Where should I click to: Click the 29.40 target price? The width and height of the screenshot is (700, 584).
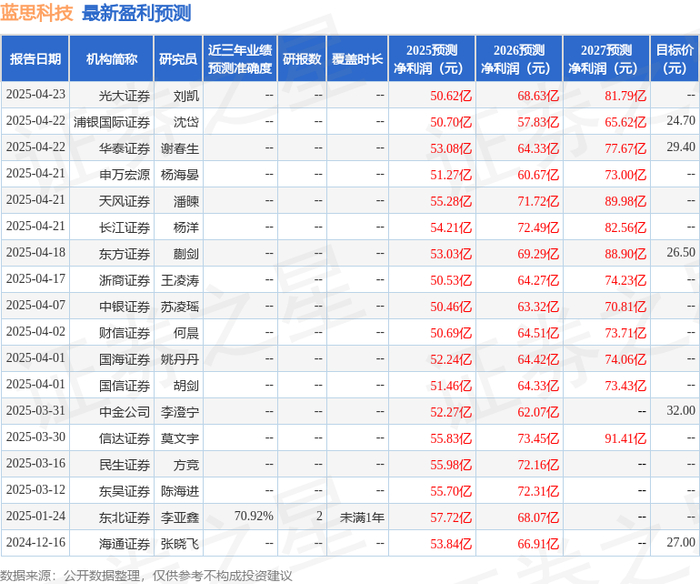681,147
